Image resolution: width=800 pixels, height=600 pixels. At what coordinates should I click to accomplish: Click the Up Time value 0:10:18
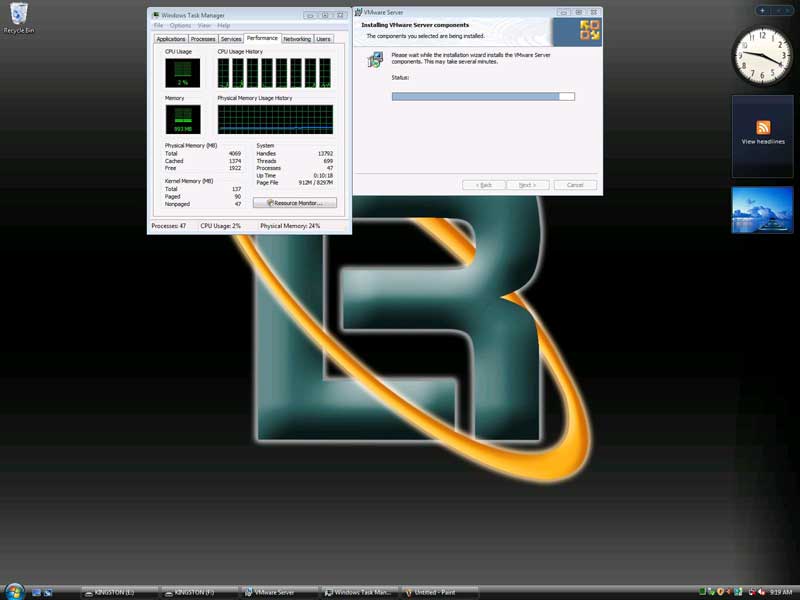[x=323, y=176]
